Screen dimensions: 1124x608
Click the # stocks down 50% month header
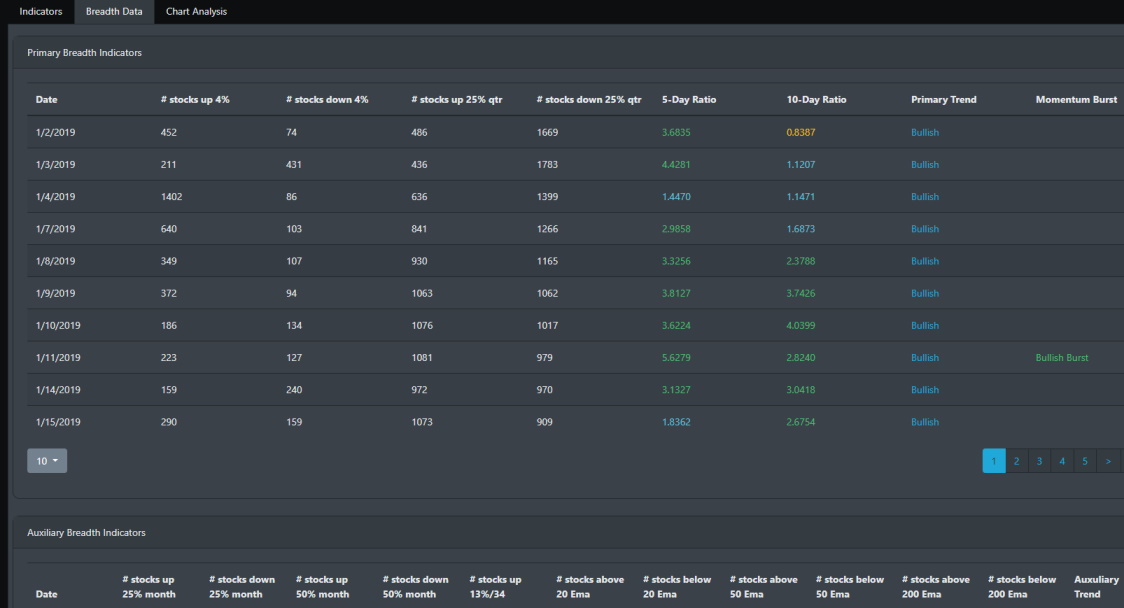(x=416, y=587)
